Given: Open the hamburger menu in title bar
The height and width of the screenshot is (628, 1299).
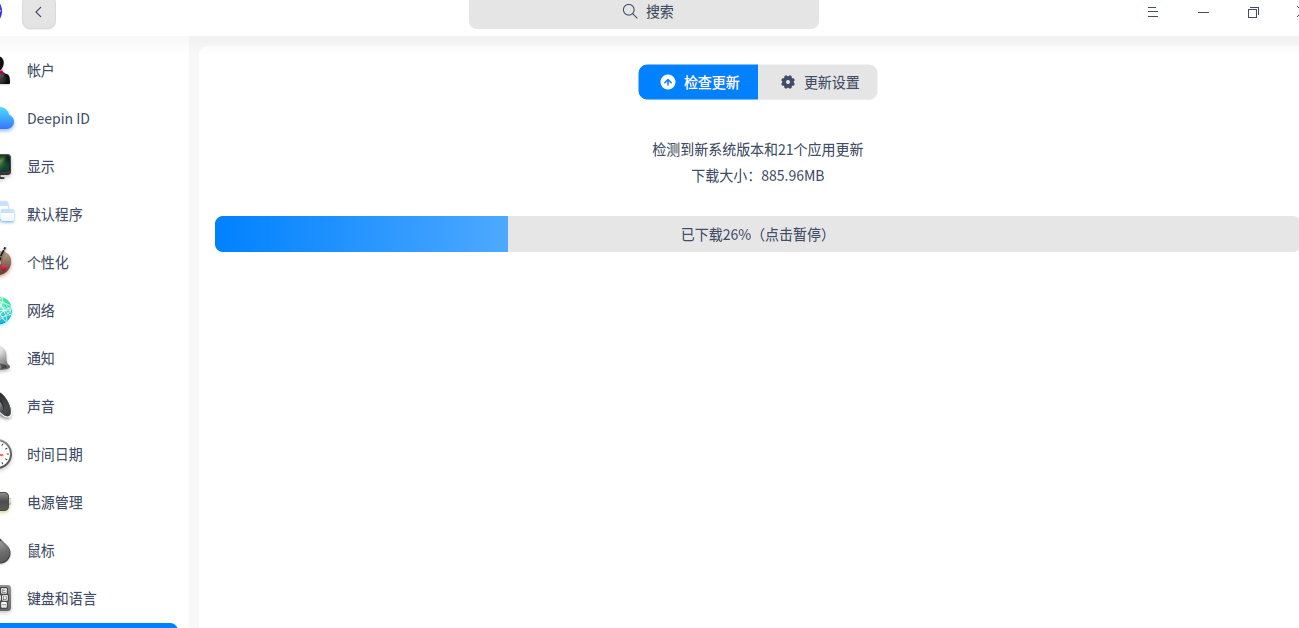Looking at the screenshot, I should pyautogui.click(x=1153, y=12).
